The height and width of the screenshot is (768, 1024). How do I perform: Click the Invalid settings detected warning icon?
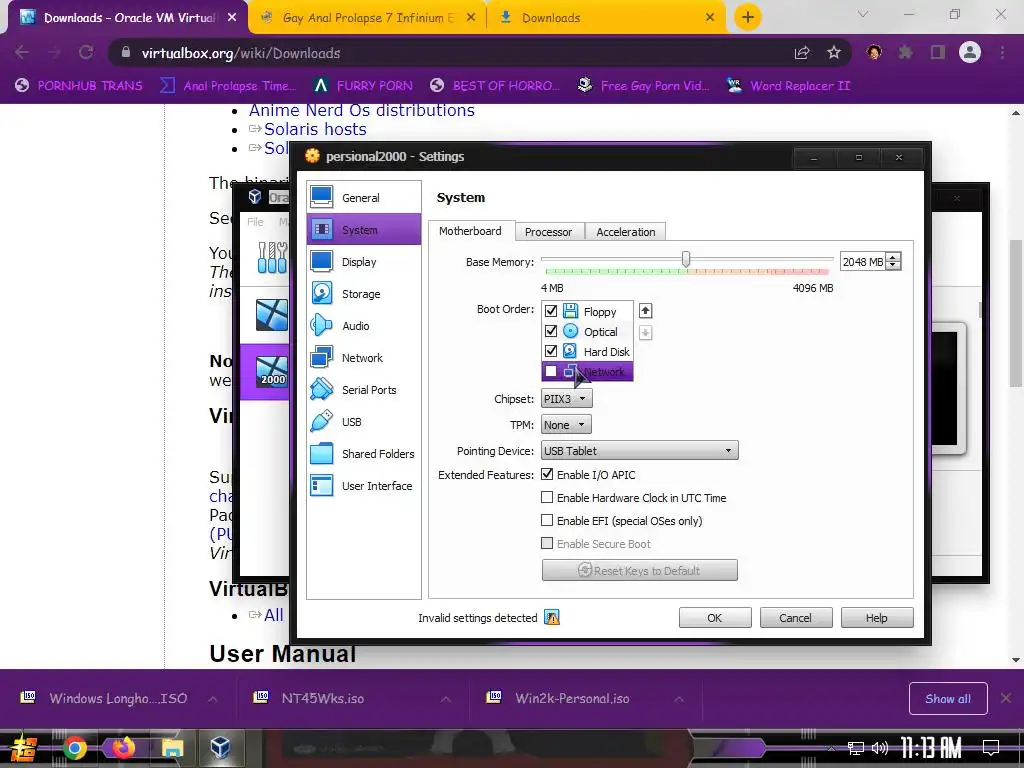552,618
